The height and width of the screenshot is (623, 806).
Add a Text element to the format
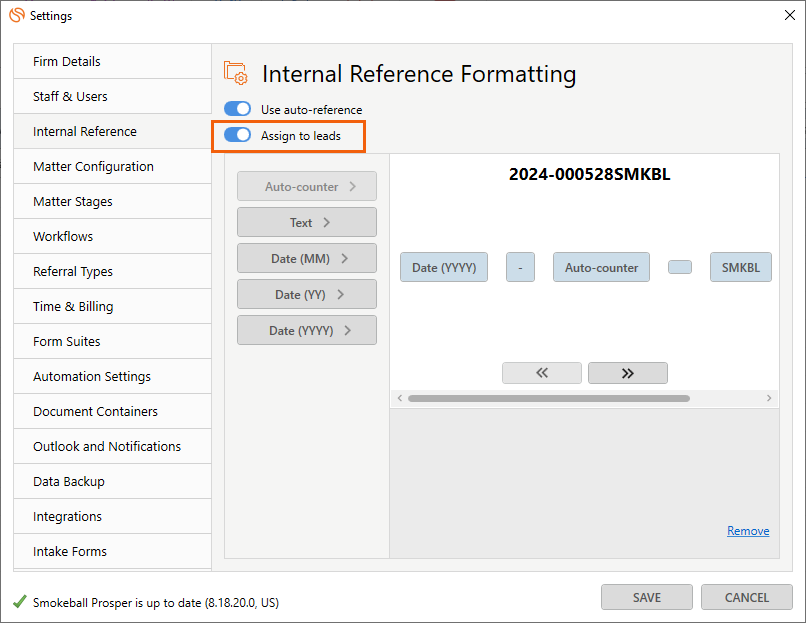[307, 222]
